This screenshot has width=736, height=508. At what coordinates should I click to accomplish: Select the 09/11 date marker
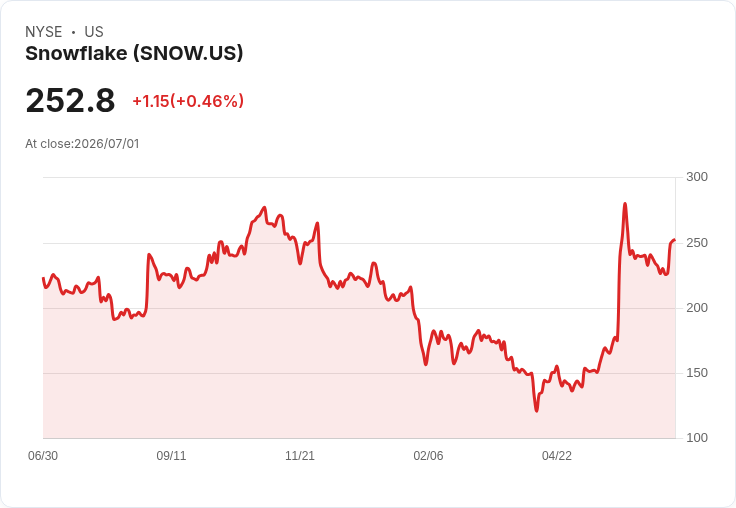171,455
